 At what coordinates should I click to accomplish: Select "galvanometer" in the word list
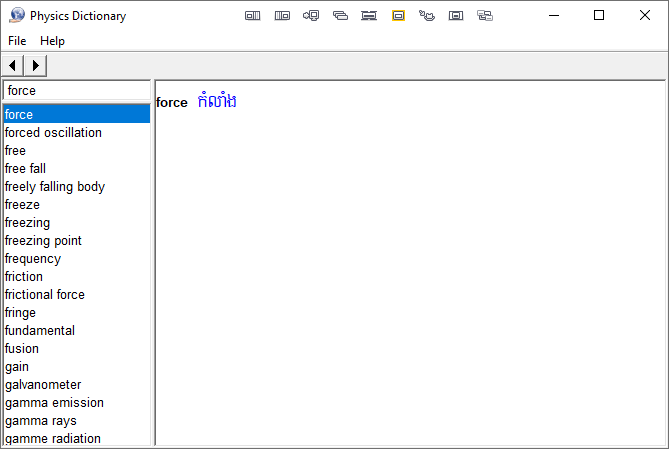[x=43, y=385]
